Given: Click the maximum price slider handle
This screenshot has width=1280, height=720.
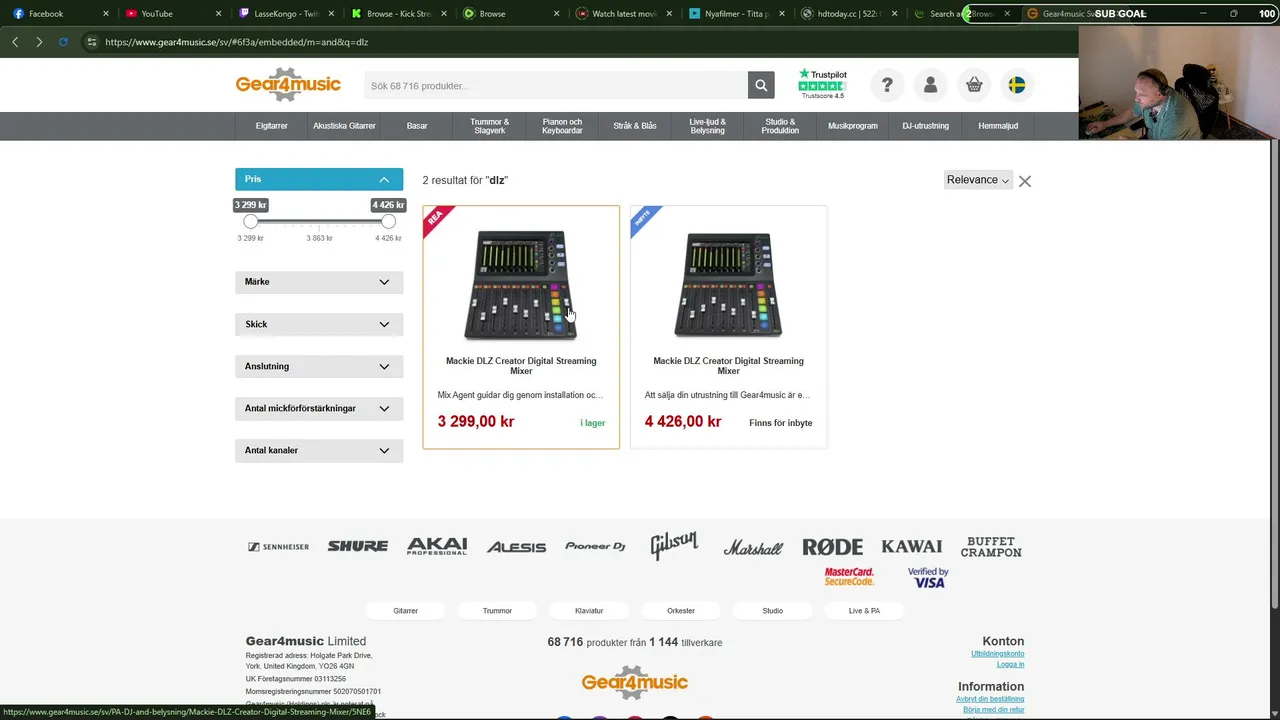Looking at the screenshot, I should [388, 222].
